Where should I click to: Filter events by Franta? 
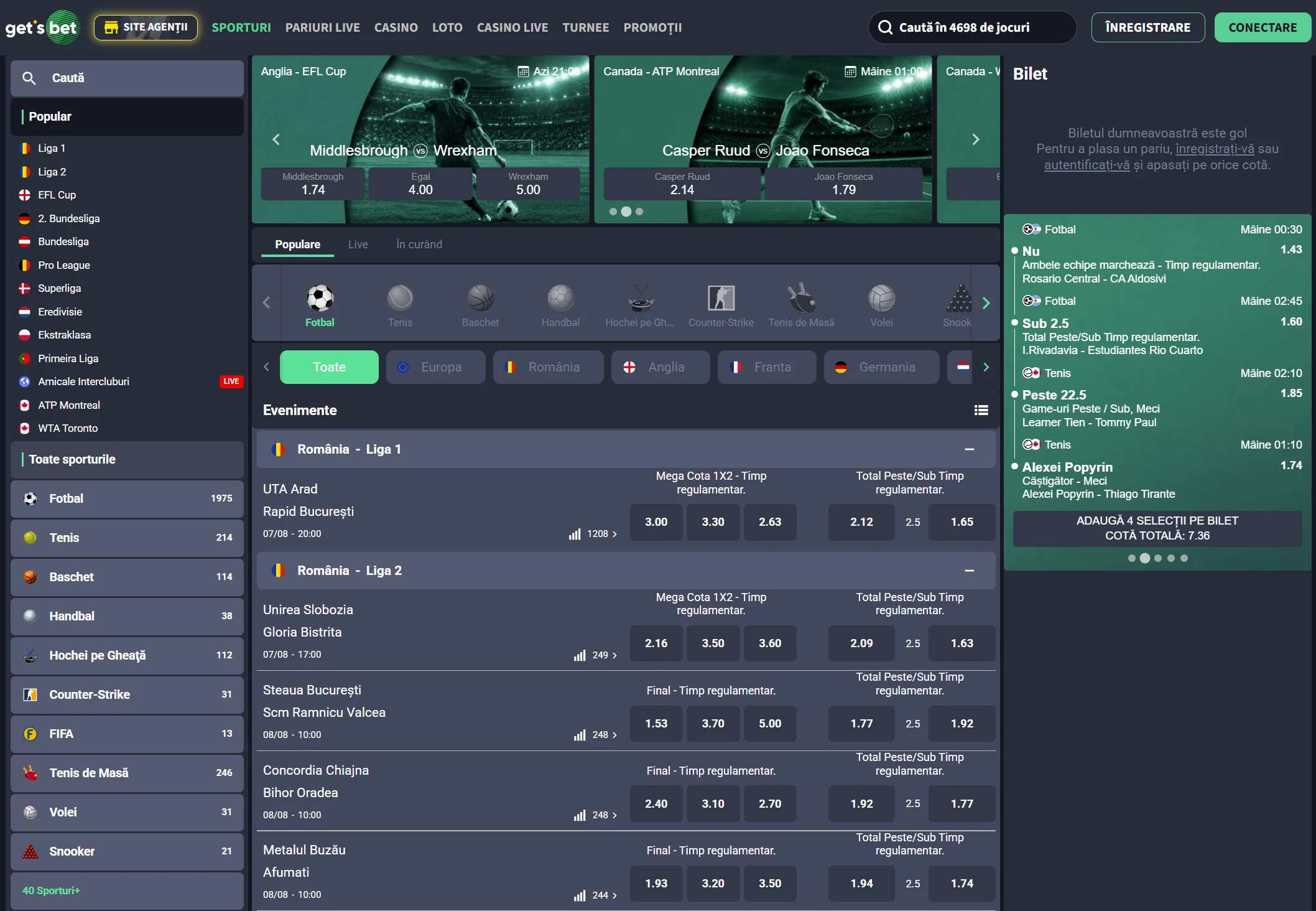pyautogui.click(x=767, y=367)
